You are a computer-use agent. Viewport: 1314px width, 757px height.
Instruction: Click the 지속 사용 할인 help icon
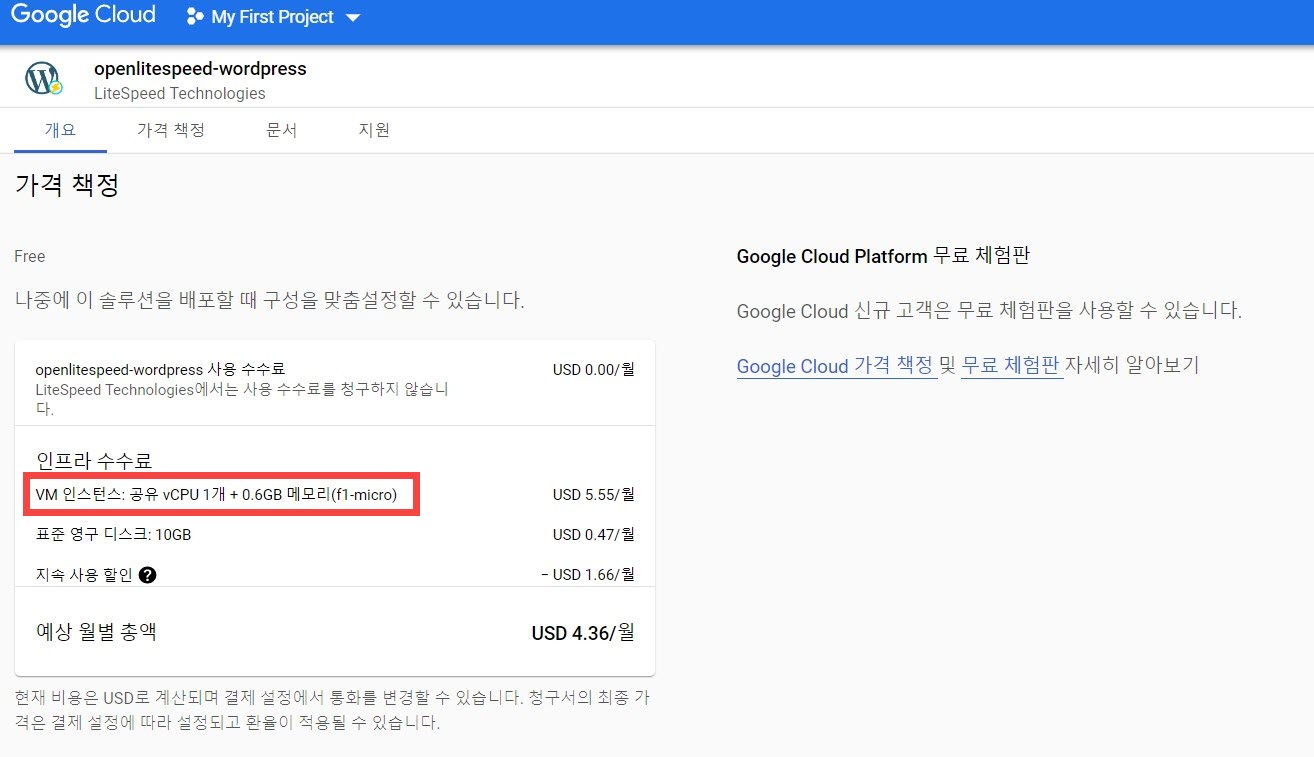pyautogui.click(x=148, y=575)
